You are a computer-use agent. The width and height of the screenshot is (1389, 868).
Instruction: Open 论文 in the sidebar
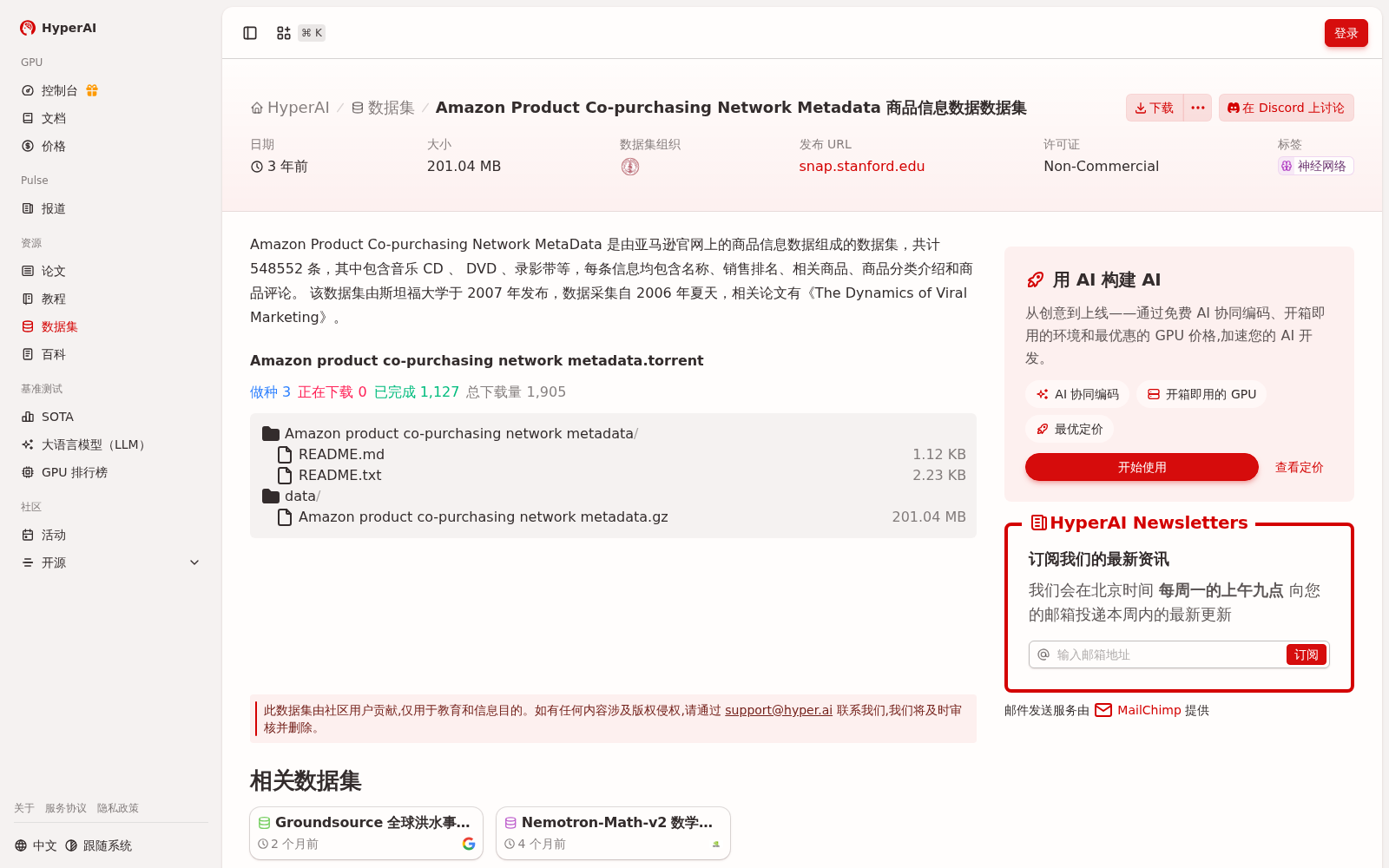(x=110, y=271)
